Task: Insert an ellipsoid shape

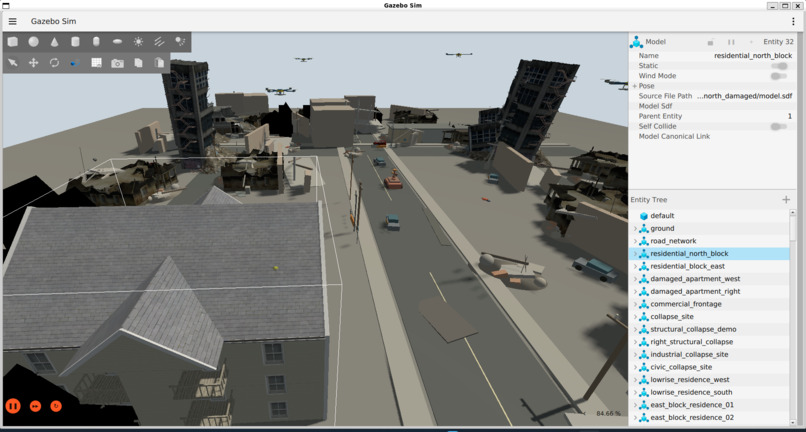Action: pyautogui.click(x=117, y=42)
